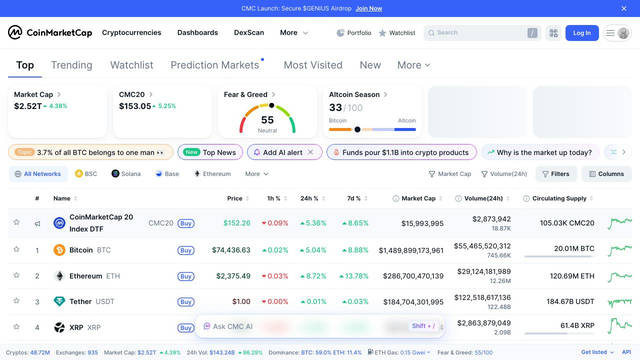Open the Most Visited tab

point(313,65)
